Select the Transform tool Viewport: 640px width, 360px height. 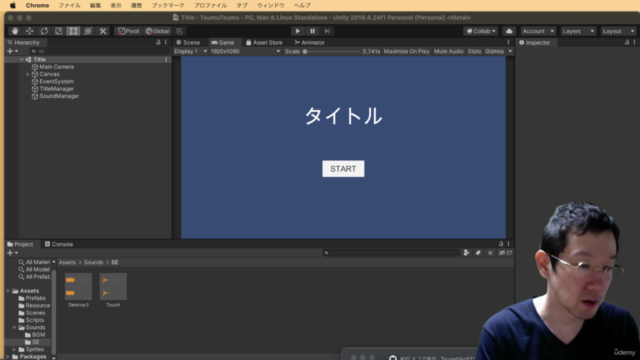click(88, 31)
